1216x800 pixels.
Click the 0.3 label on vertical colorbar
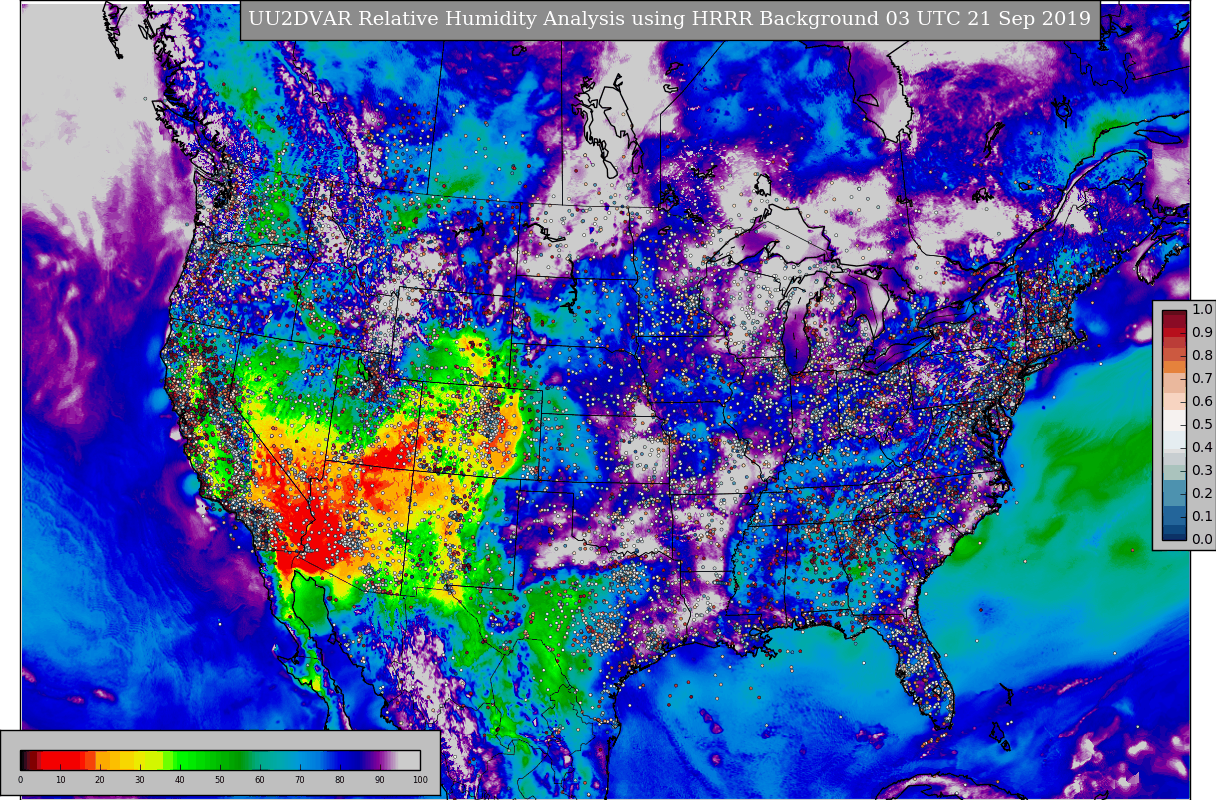[1202, 471]
